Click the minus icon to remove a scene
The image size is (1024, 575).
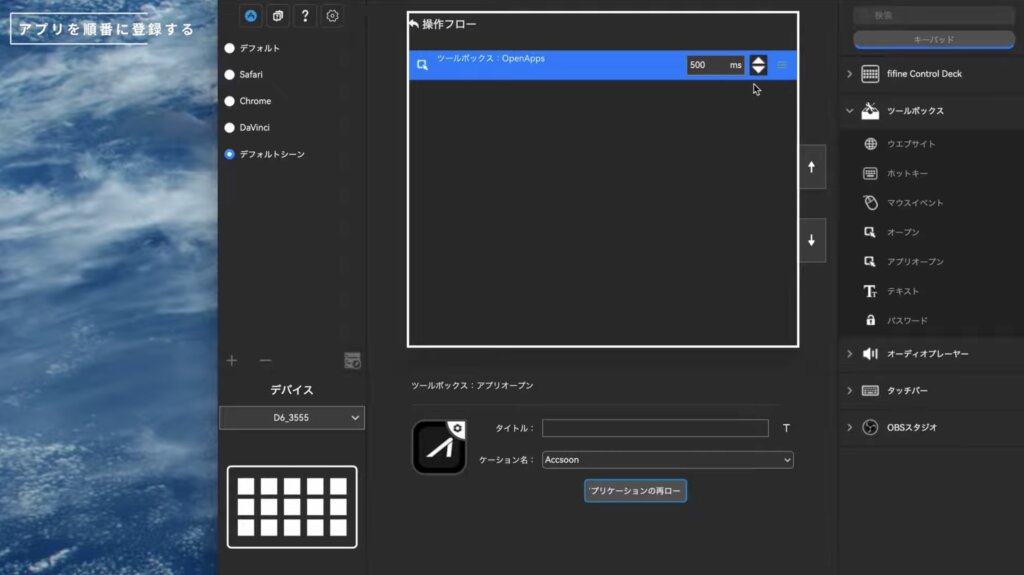265,360
